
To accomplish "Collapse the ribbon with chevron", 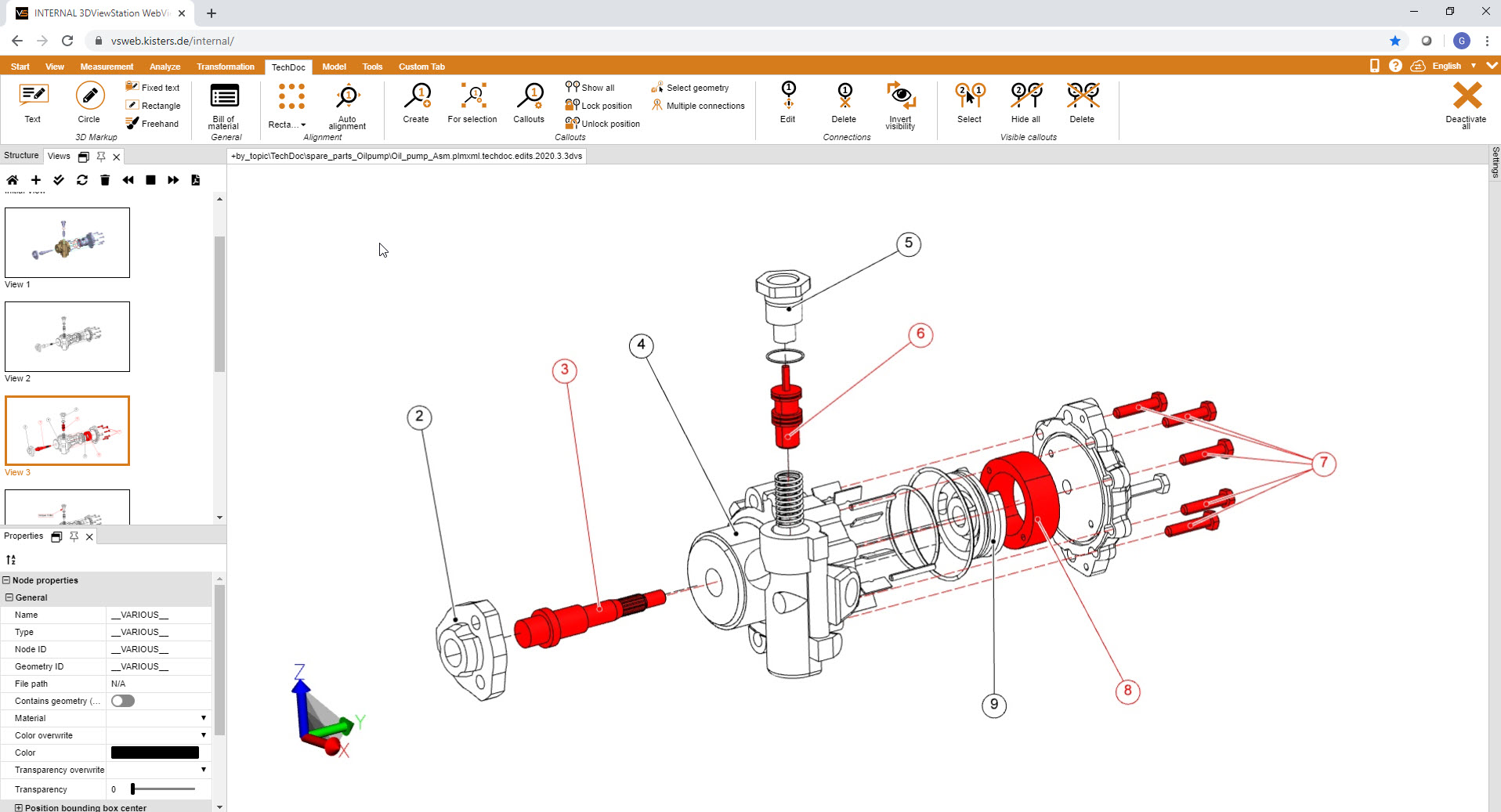I will click(x=1492, y=66).
